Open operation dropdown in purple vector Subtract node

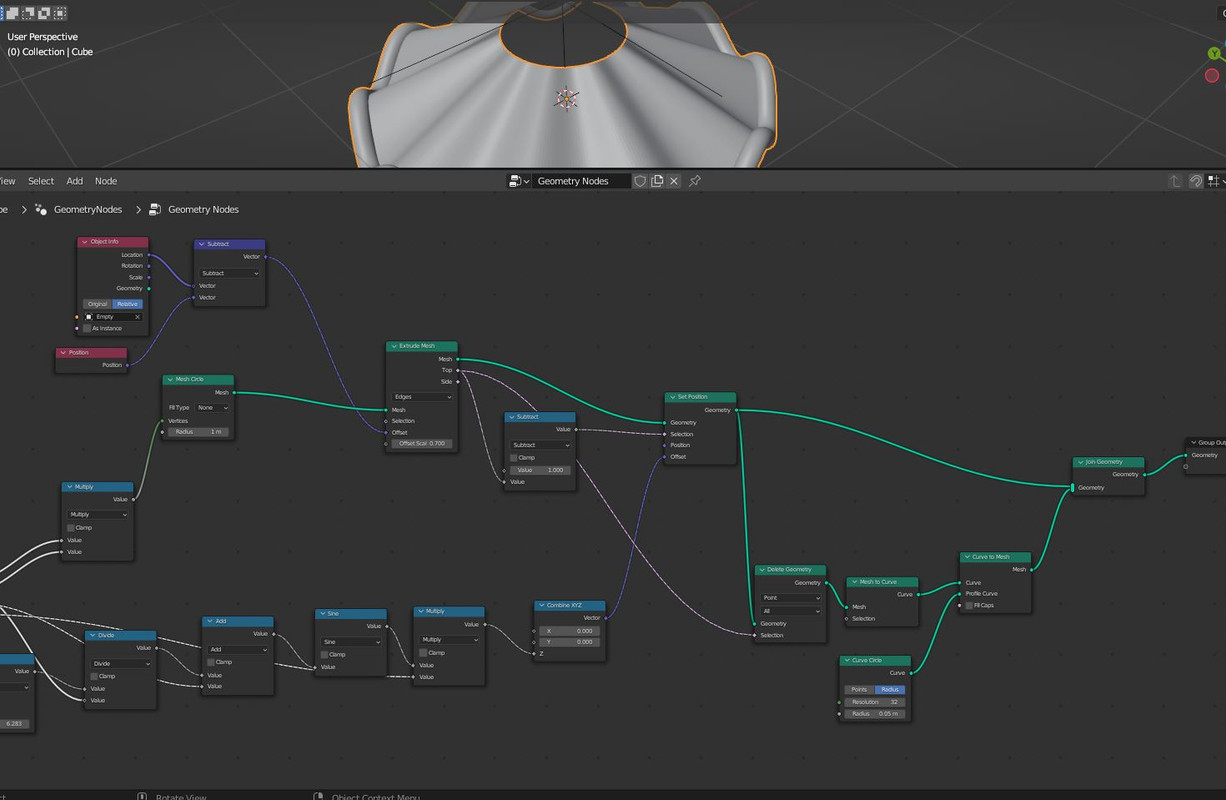point(230,273)
